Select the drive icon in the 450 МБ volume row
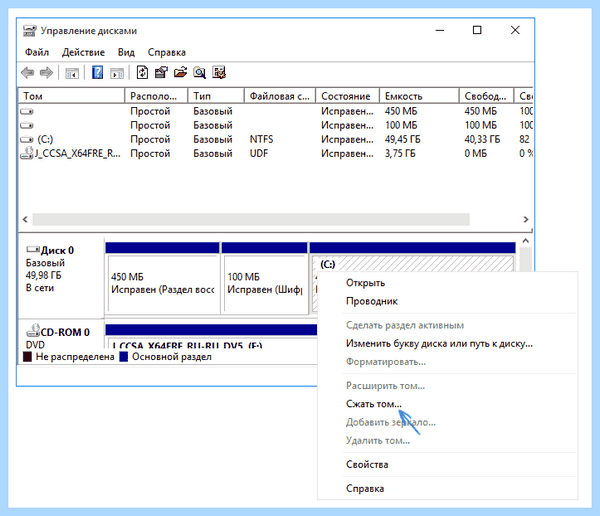Image resolution: width=600 pixels, height=516 pixels. coord(27,111)
